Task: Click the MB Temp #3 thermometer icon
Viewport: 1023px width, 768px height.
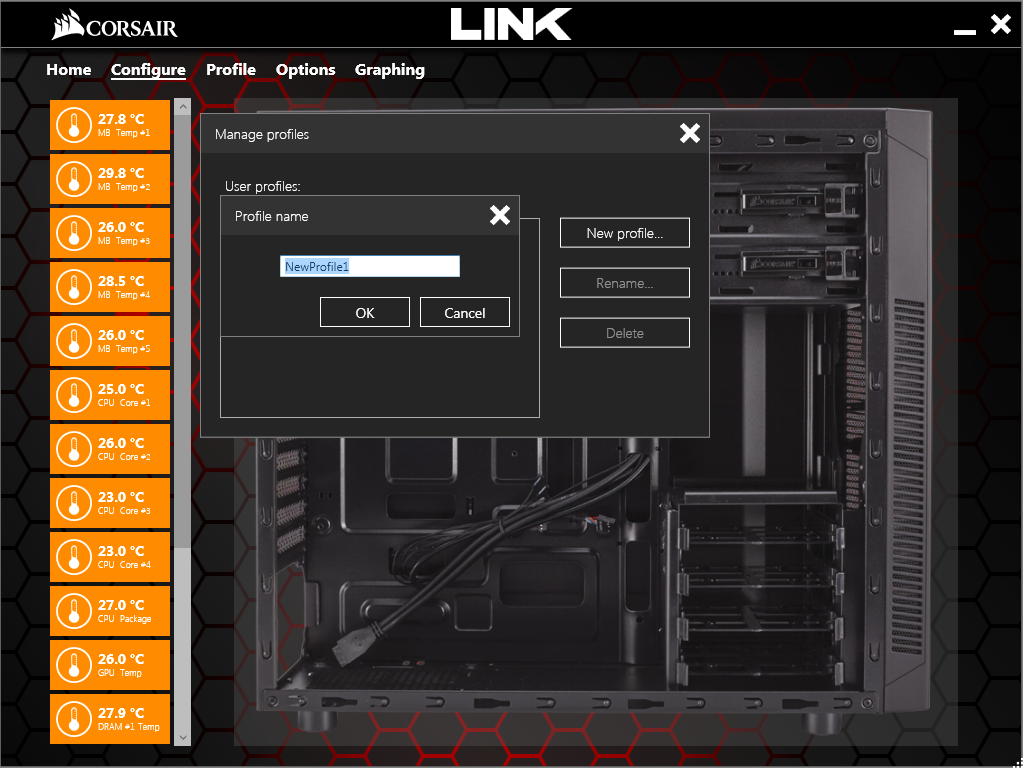Action: coord(74,234)
